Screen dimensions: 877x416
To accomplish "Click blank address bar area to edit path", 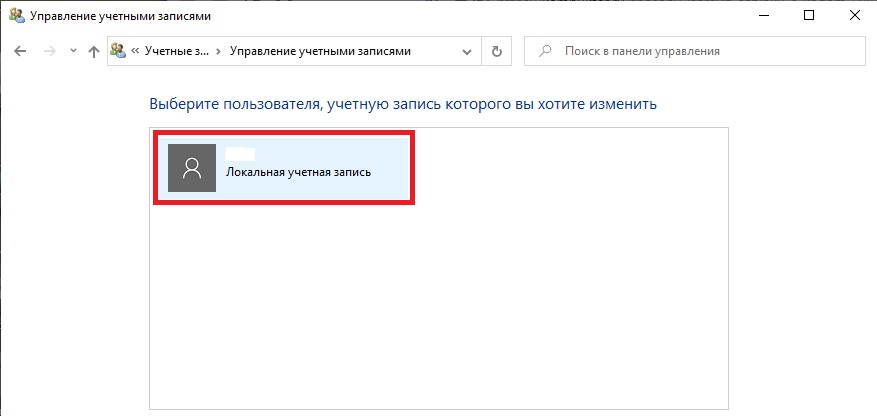I will click(435, 51).
